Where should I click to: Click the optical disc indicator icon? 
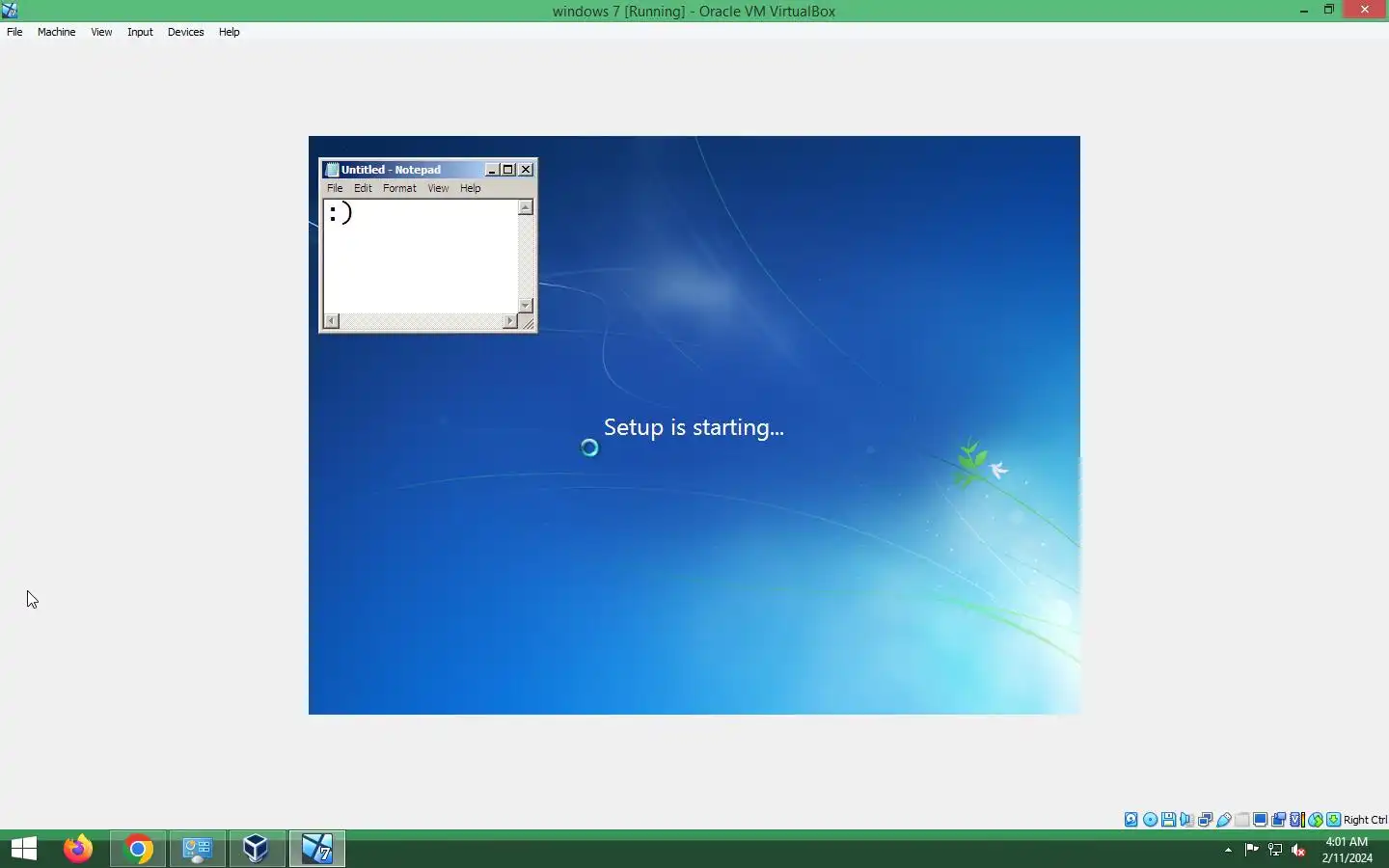(1150, 820)
